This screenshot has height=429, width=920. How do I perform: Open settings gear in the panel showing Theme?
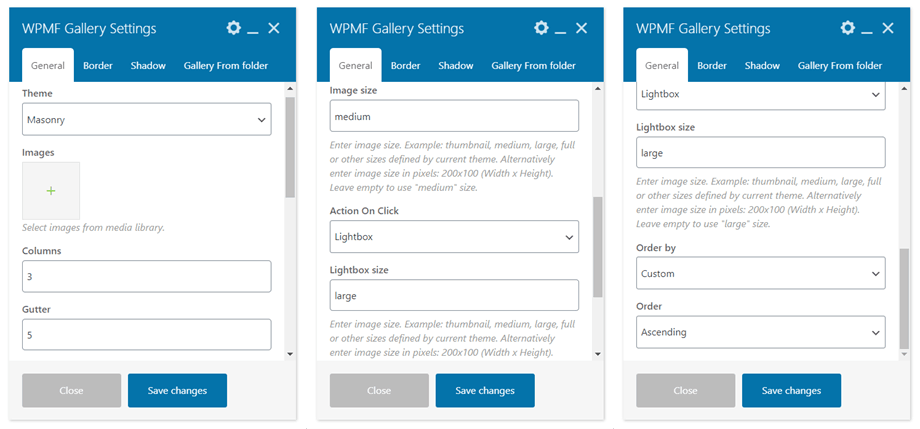[234, 28]
